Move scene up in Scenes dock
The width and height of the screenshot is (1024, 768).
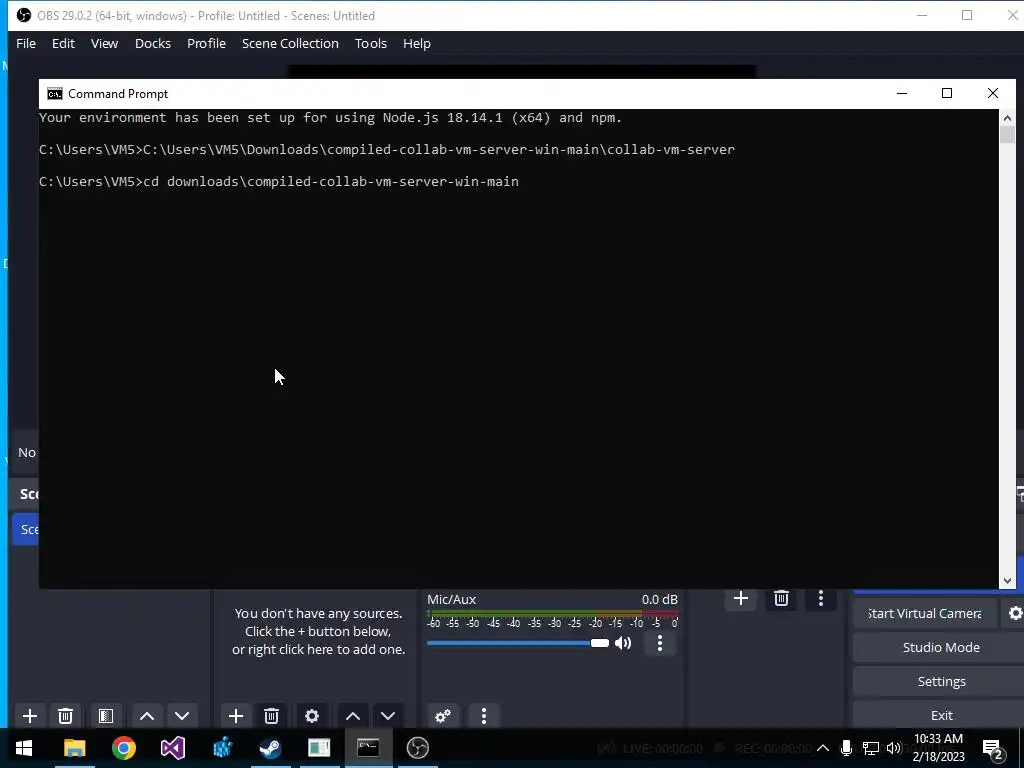(147, 716)
